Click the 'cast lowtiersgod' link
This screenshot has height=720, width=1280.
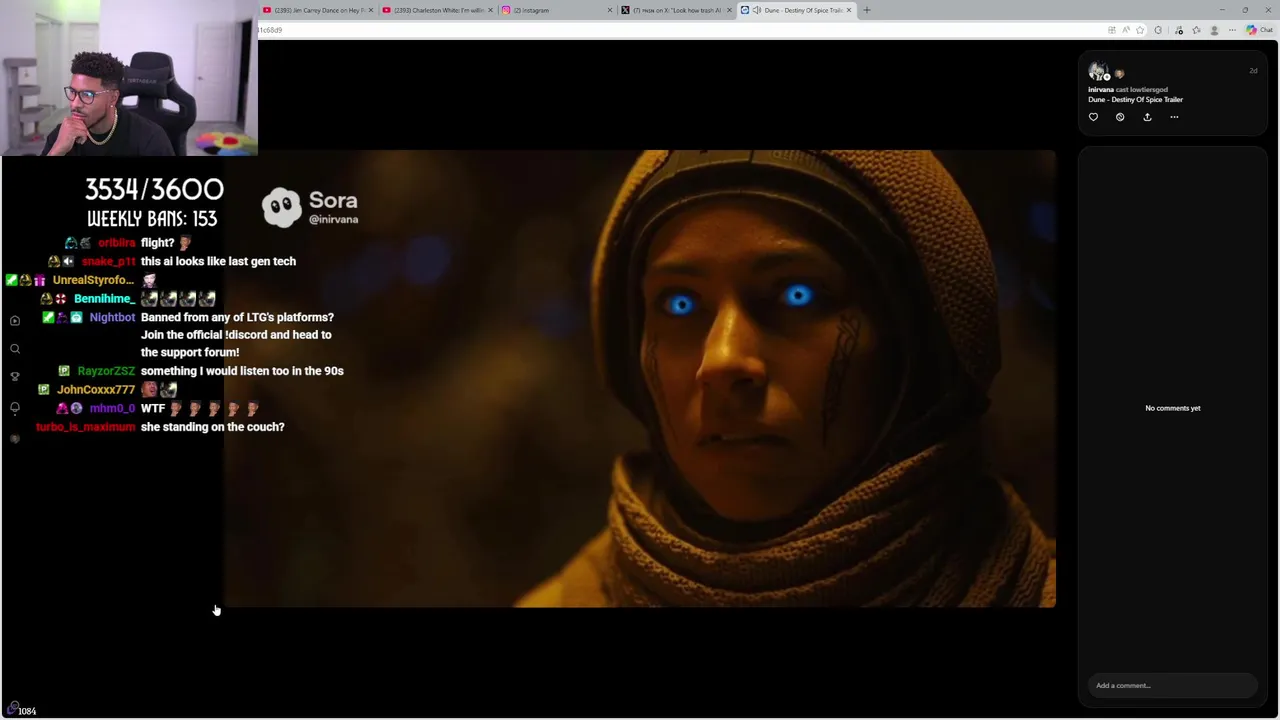point(1141,90)
